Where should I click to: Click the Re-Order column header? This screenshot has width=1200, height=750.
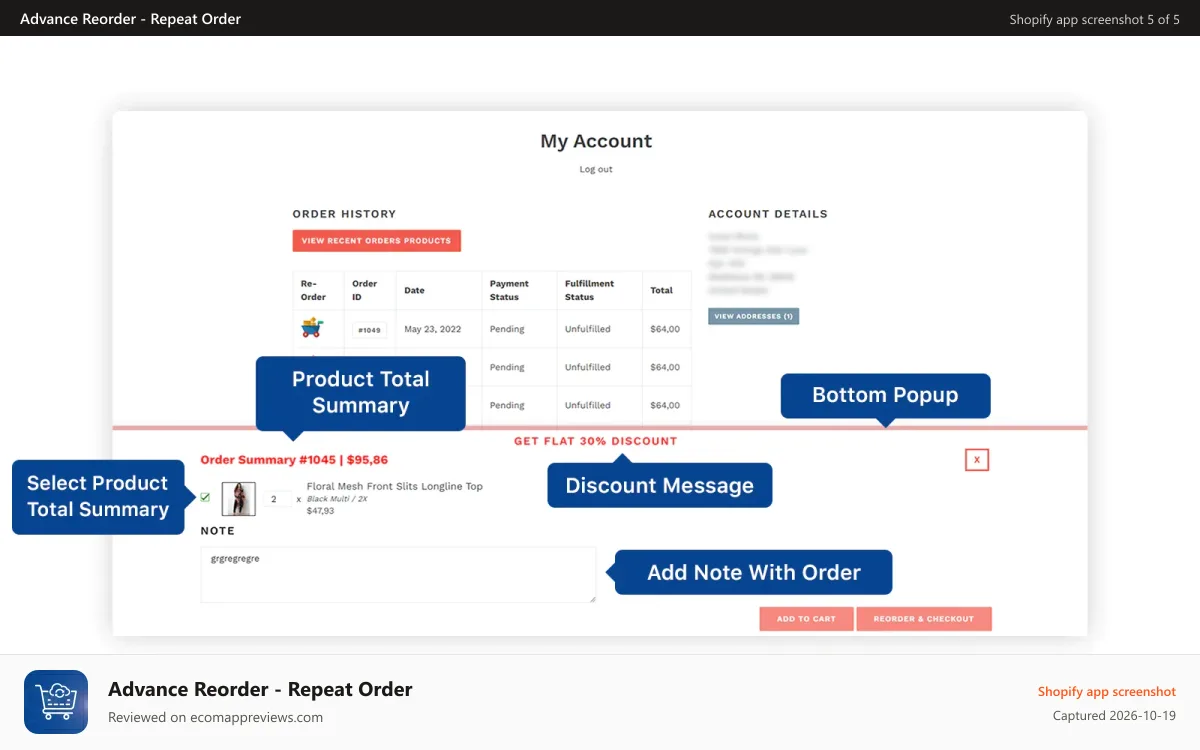click(313, 290)
